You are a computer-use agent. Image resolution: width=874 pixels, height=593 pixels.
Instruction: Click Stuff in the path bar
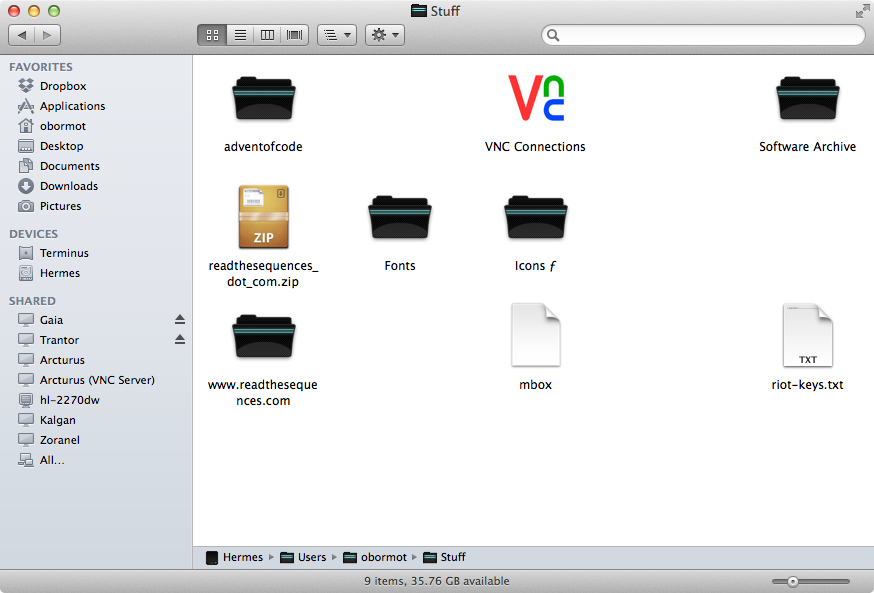click(444, 557)
